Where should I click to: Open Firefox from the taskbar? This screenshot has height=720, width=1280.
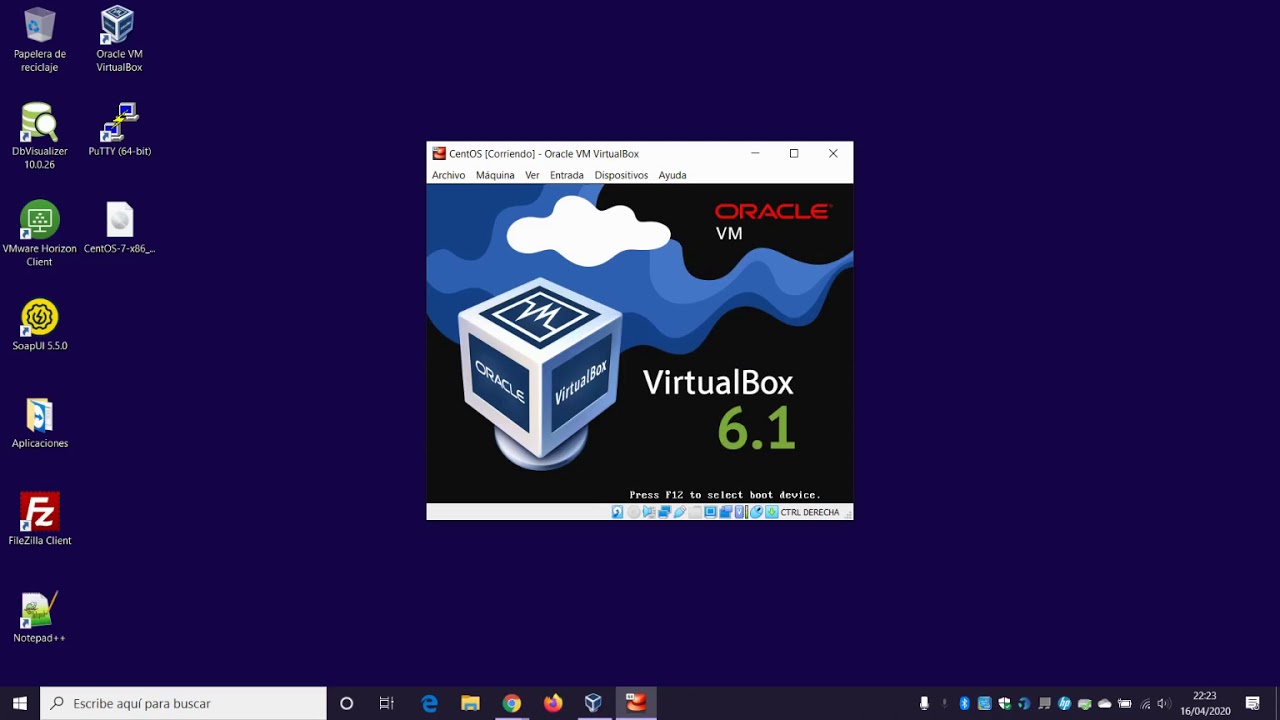553,703
